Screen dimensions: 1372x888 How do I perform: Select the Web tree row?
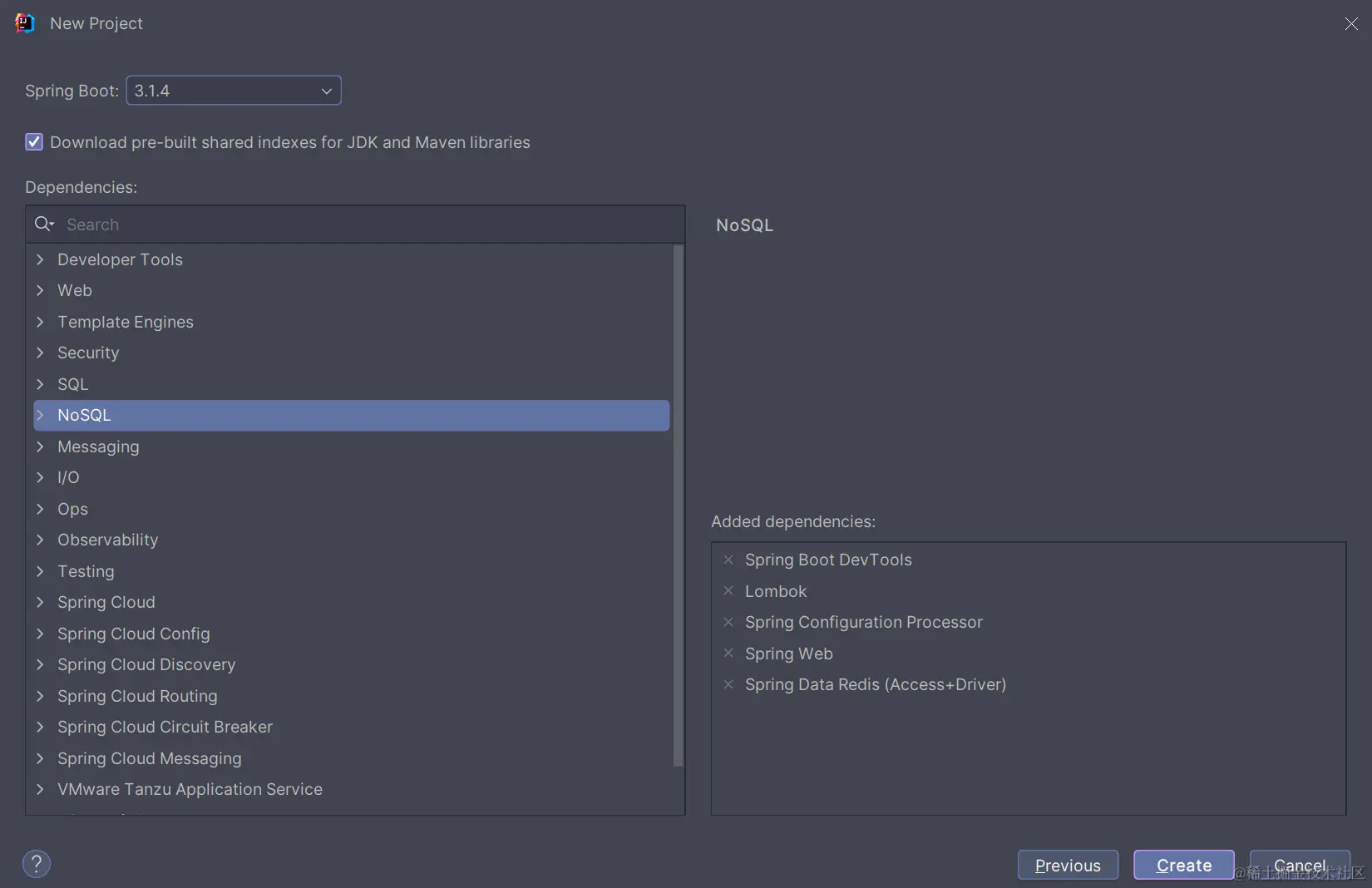(x=352, y=290)
